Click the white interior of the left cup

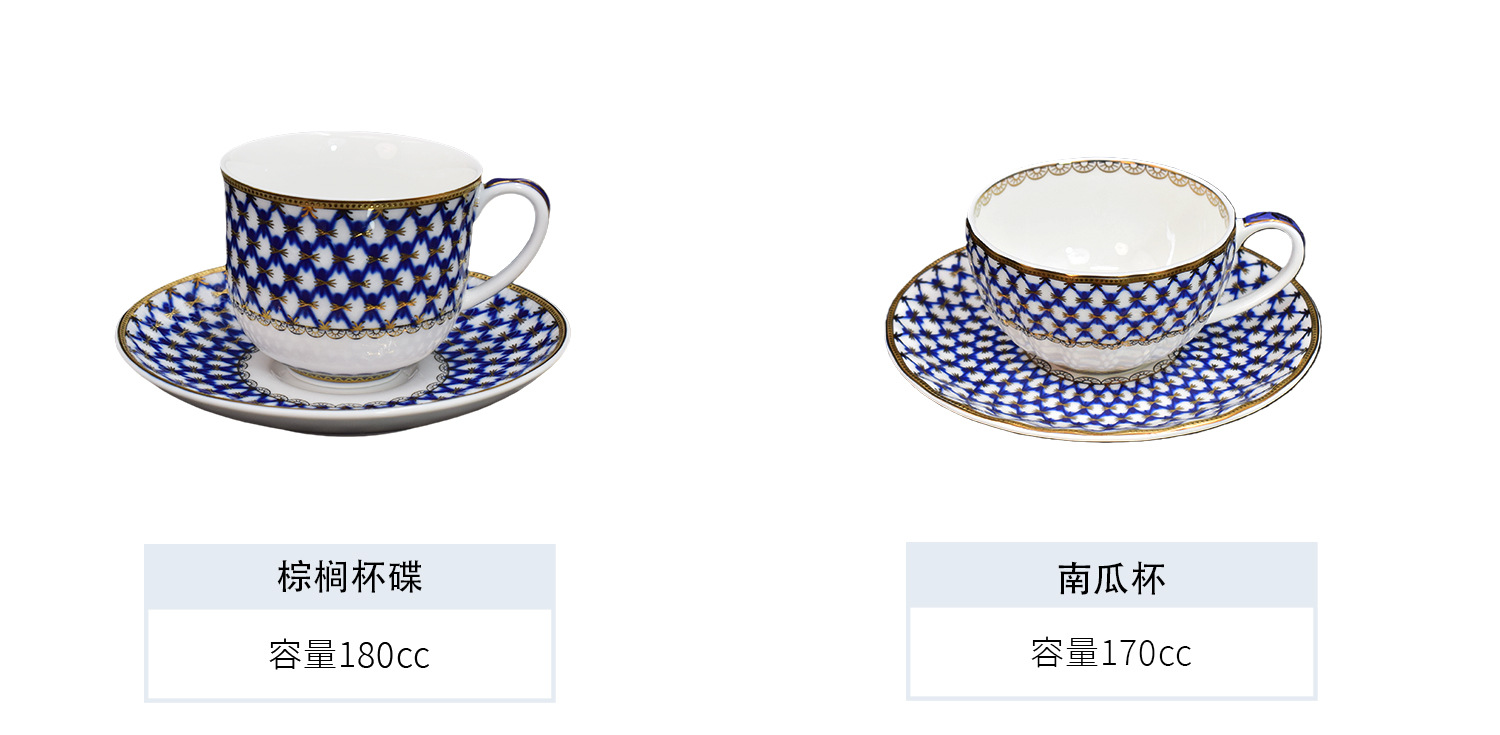click(350, 165)
